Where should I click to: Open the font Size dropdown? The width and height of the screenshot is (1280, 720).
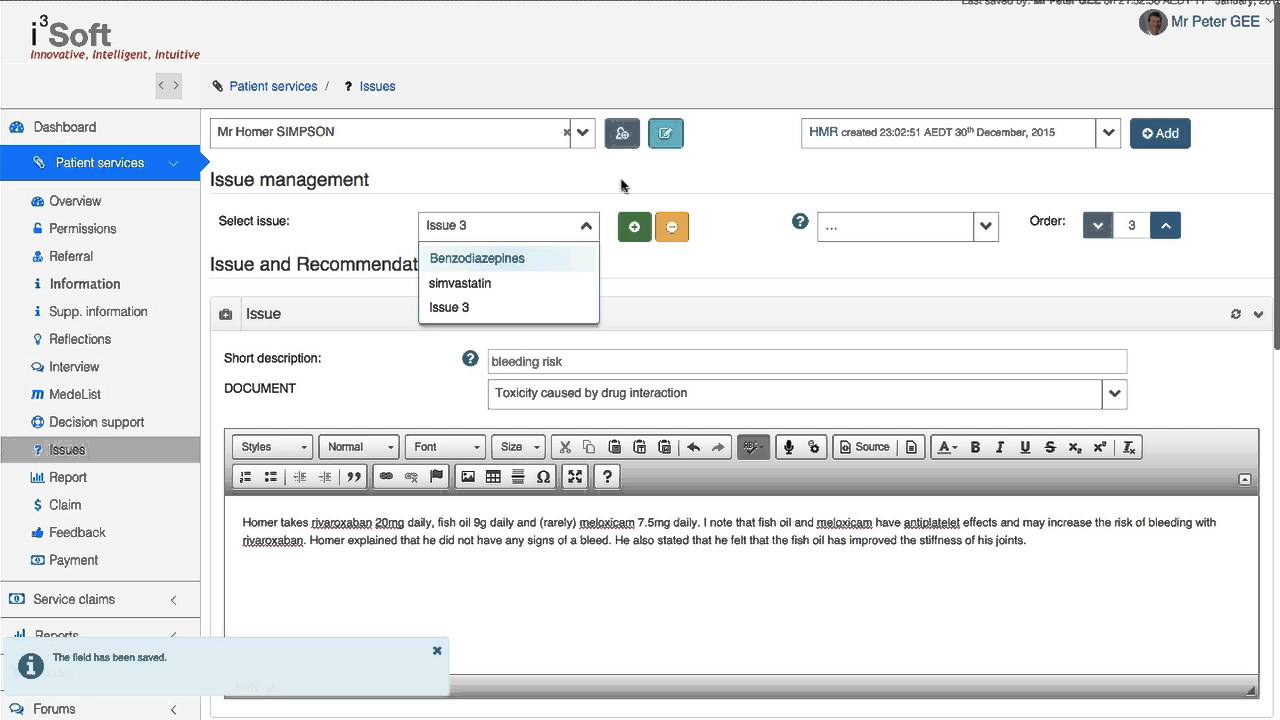pyautogui.click(x=518, y=447)
